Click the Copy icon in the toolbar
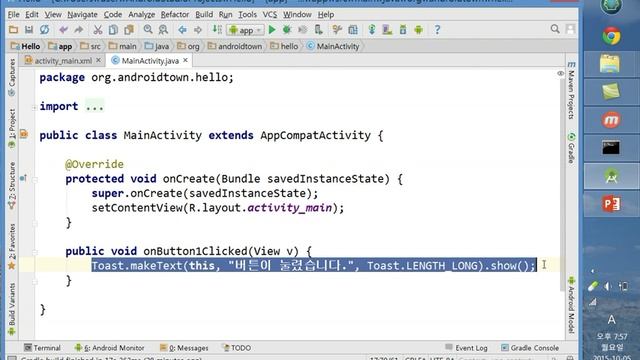 click(x=113, y=30)
